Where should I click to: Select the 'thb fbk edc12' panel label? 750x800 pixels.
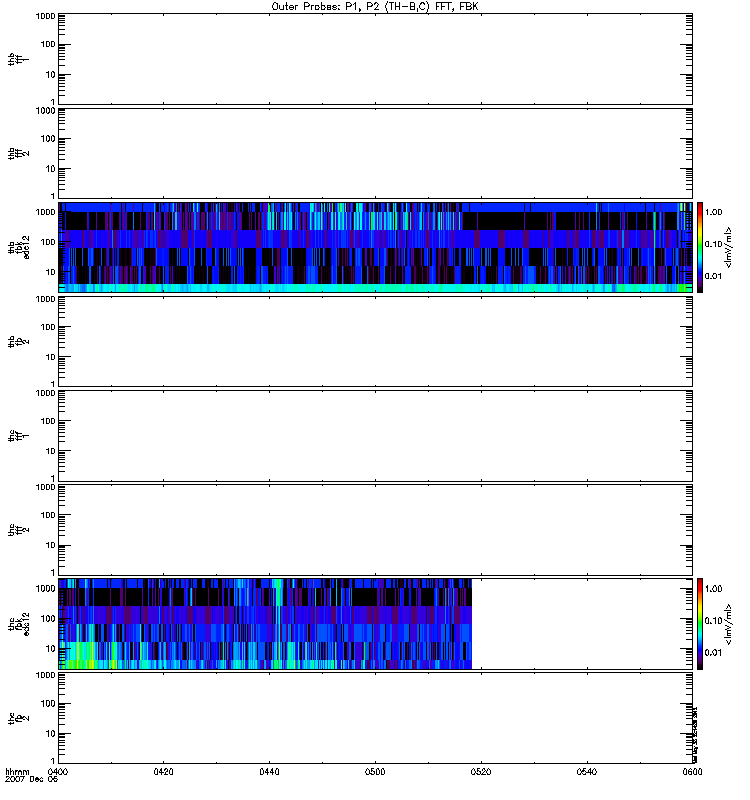tap(18, 247)
